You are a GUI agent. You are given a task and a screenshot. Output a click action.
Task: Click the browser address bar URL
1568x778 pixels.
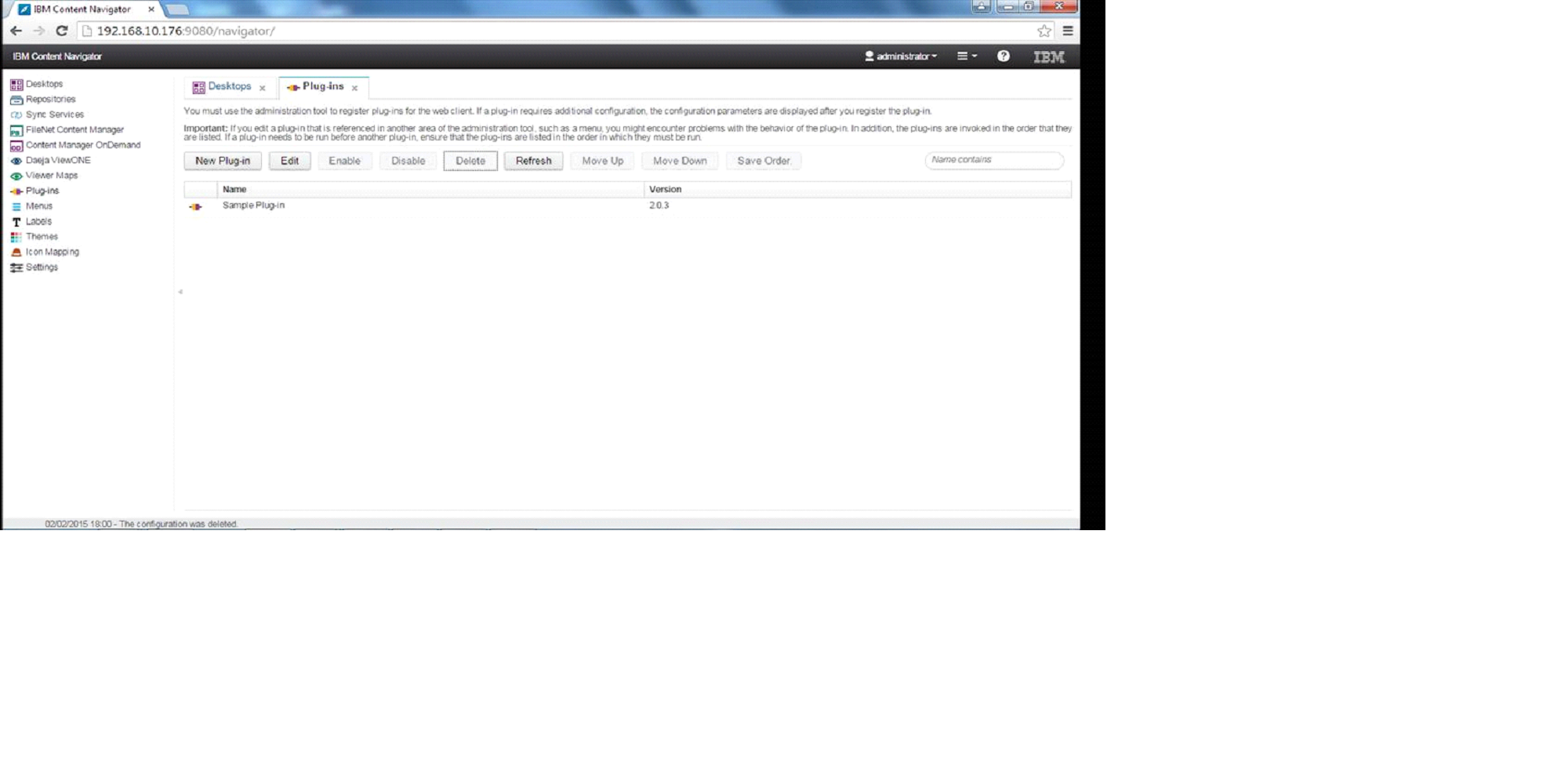tap(186, 31)
